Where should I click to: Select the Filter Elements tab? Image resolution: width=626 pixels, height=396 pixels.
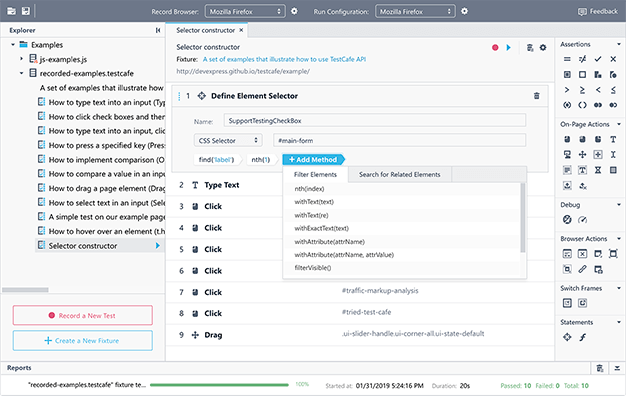[x=315, y=174]
